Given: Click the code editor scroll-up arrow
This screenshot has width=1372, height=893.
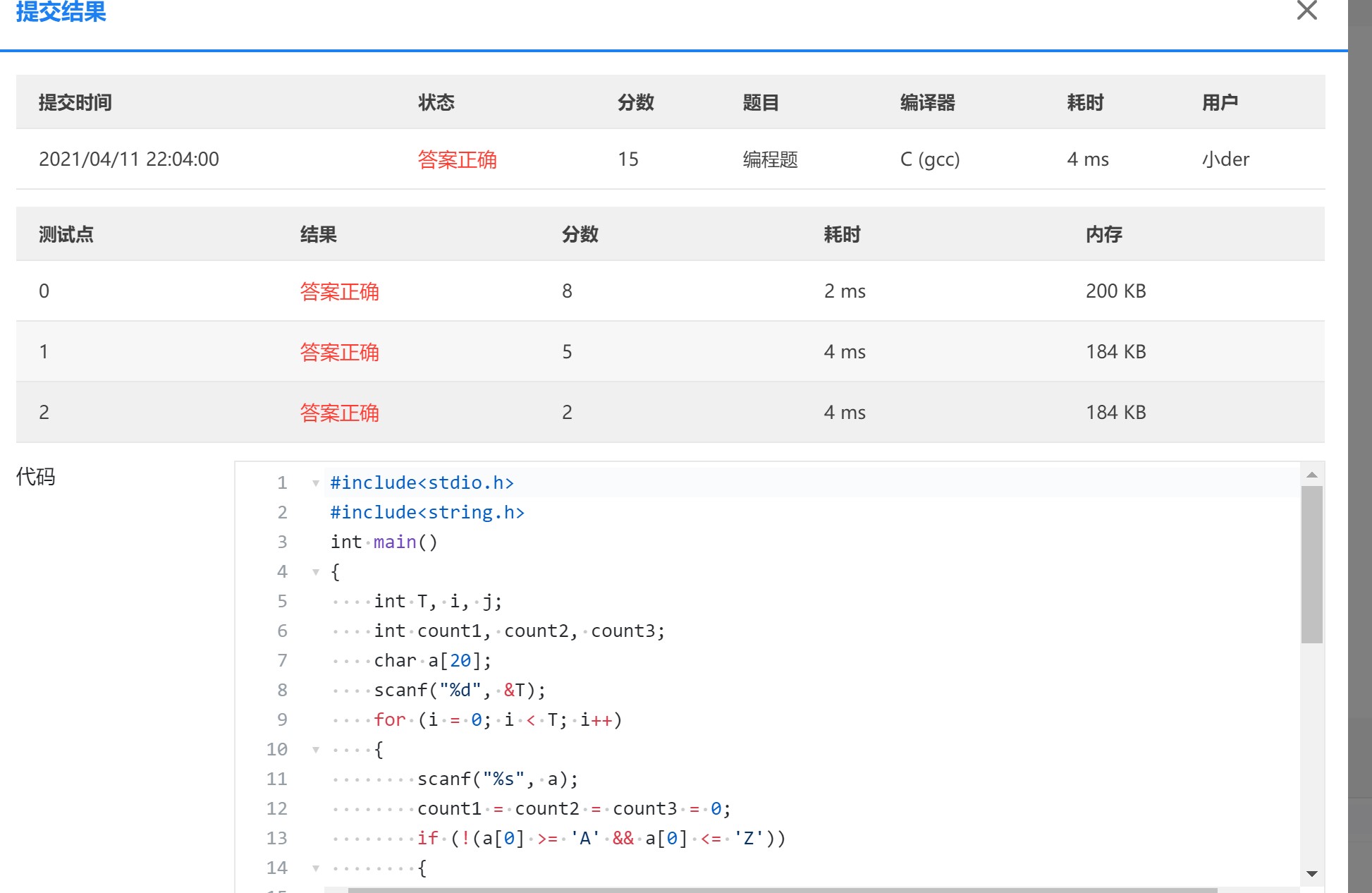Looking at the screenshot, I should 1311,475.
